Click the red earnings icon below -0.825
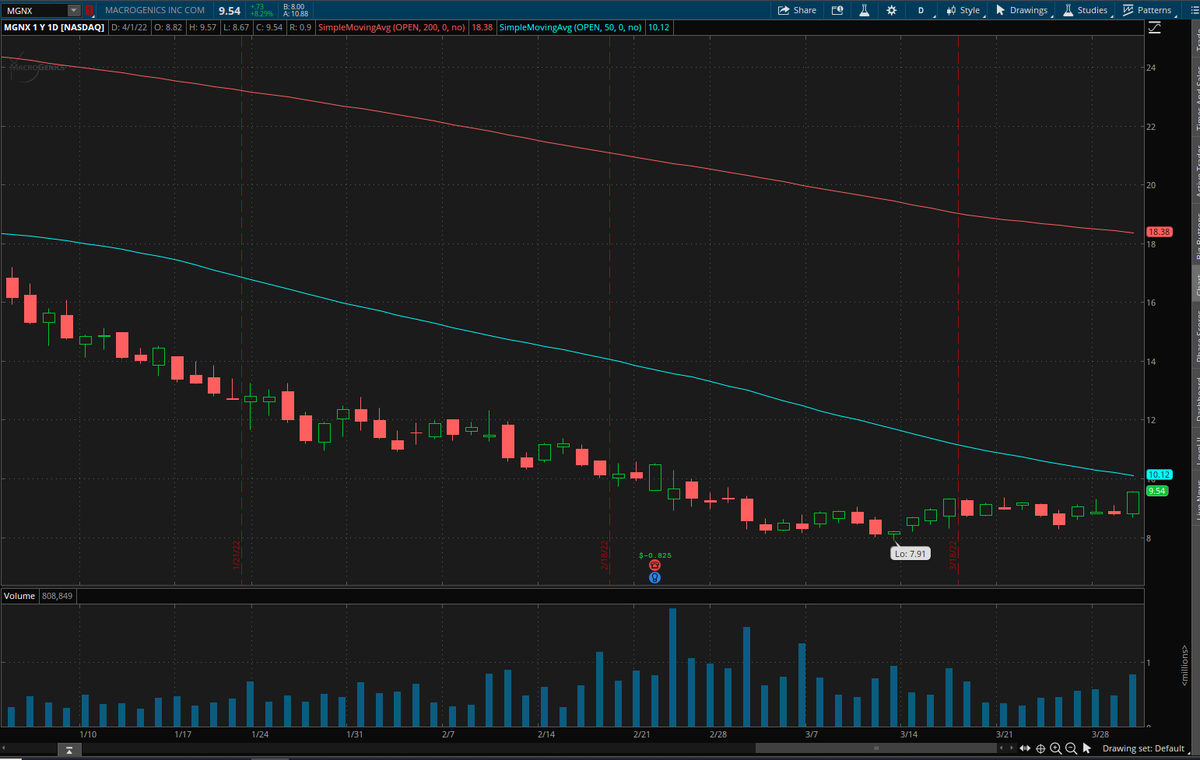The image size is (1200, 760). (x=654, y=565)
